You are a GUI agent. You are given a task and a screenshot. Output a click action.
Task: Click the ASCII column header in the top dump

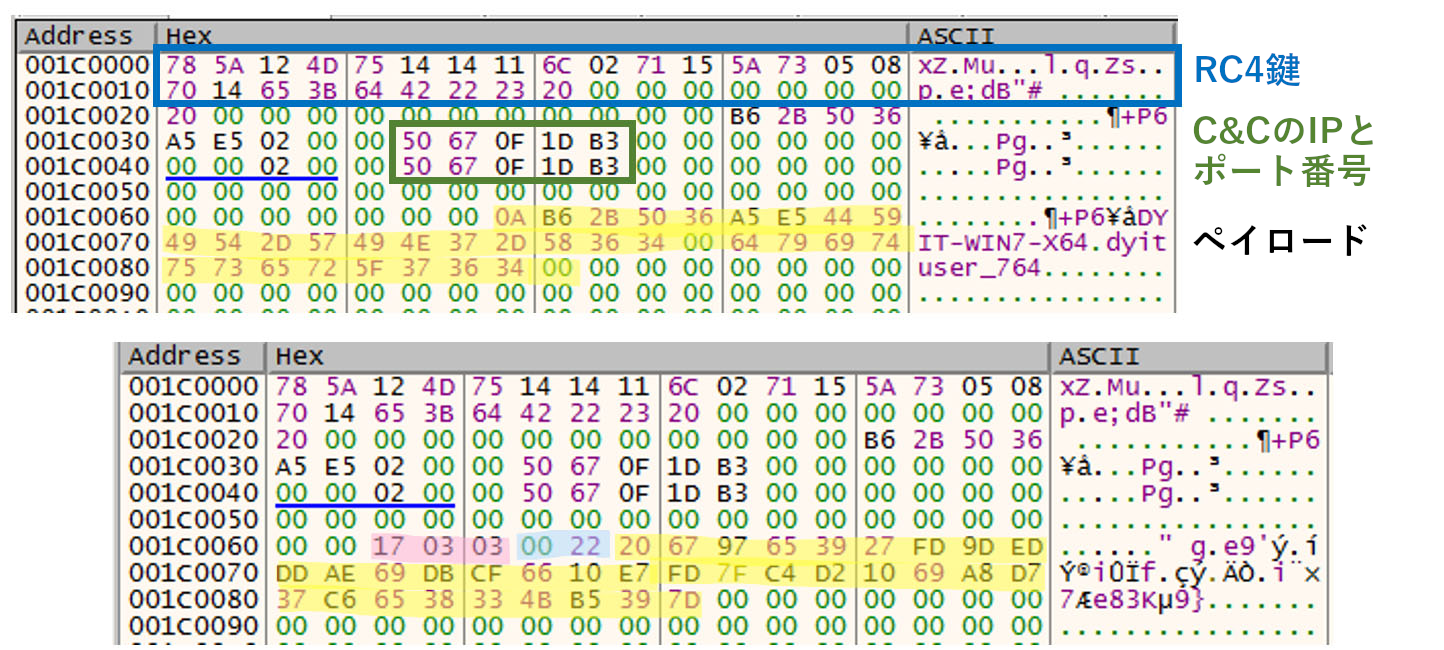click(x=956, y=37)
